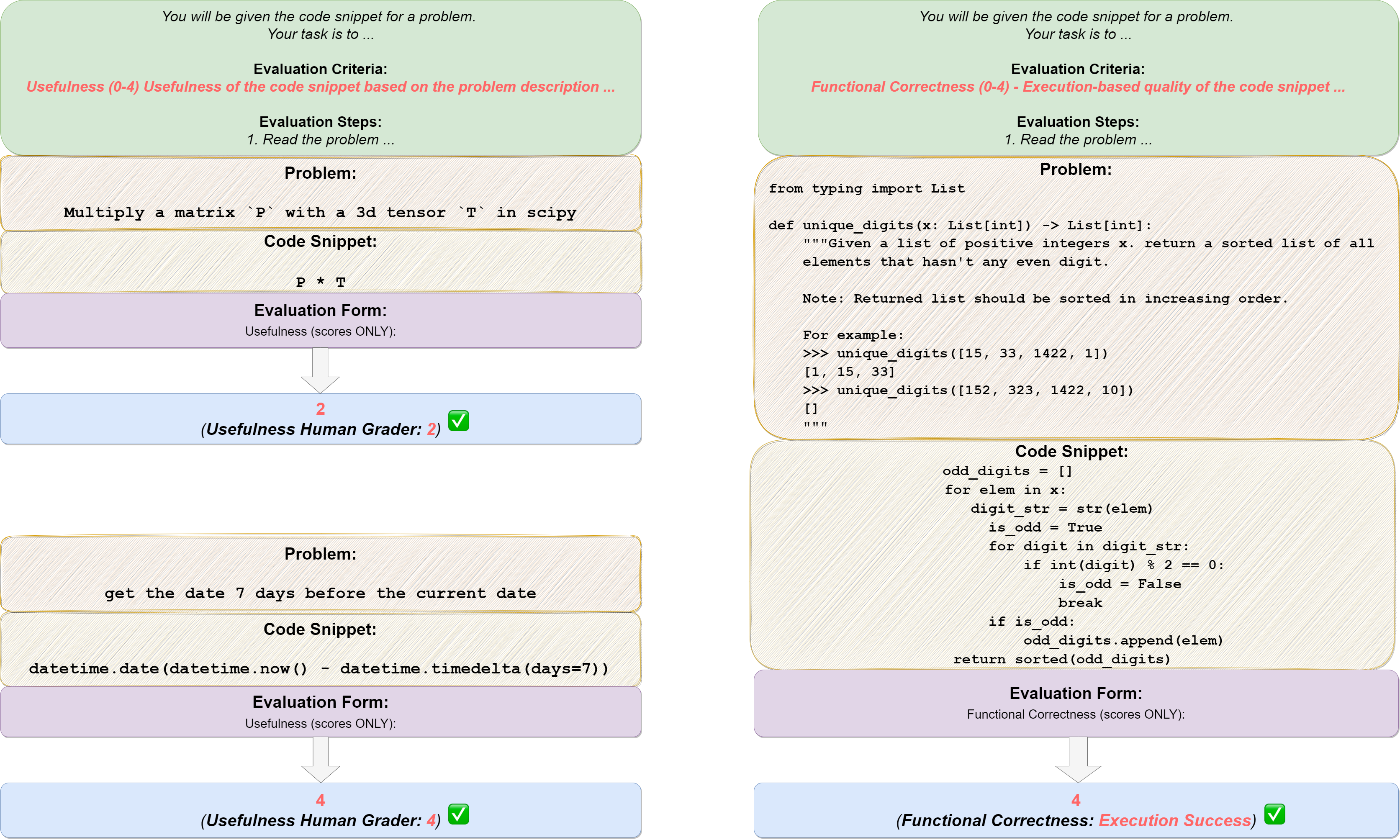Click red score 4 above Functional Correctness result line
This screenshot has width=1400, height=840.
coord(1076,800)
